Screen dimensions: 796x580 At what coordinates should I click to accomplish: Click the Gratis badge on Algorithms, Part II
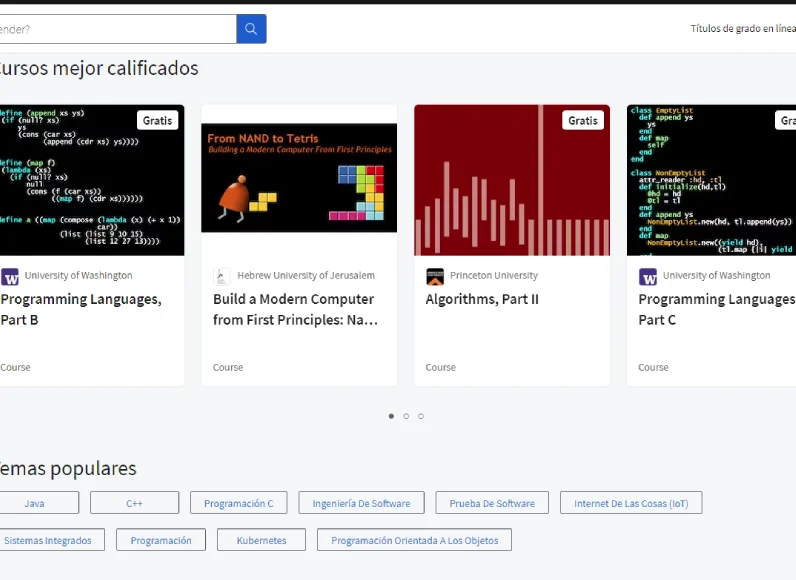(x=583, y=121)
